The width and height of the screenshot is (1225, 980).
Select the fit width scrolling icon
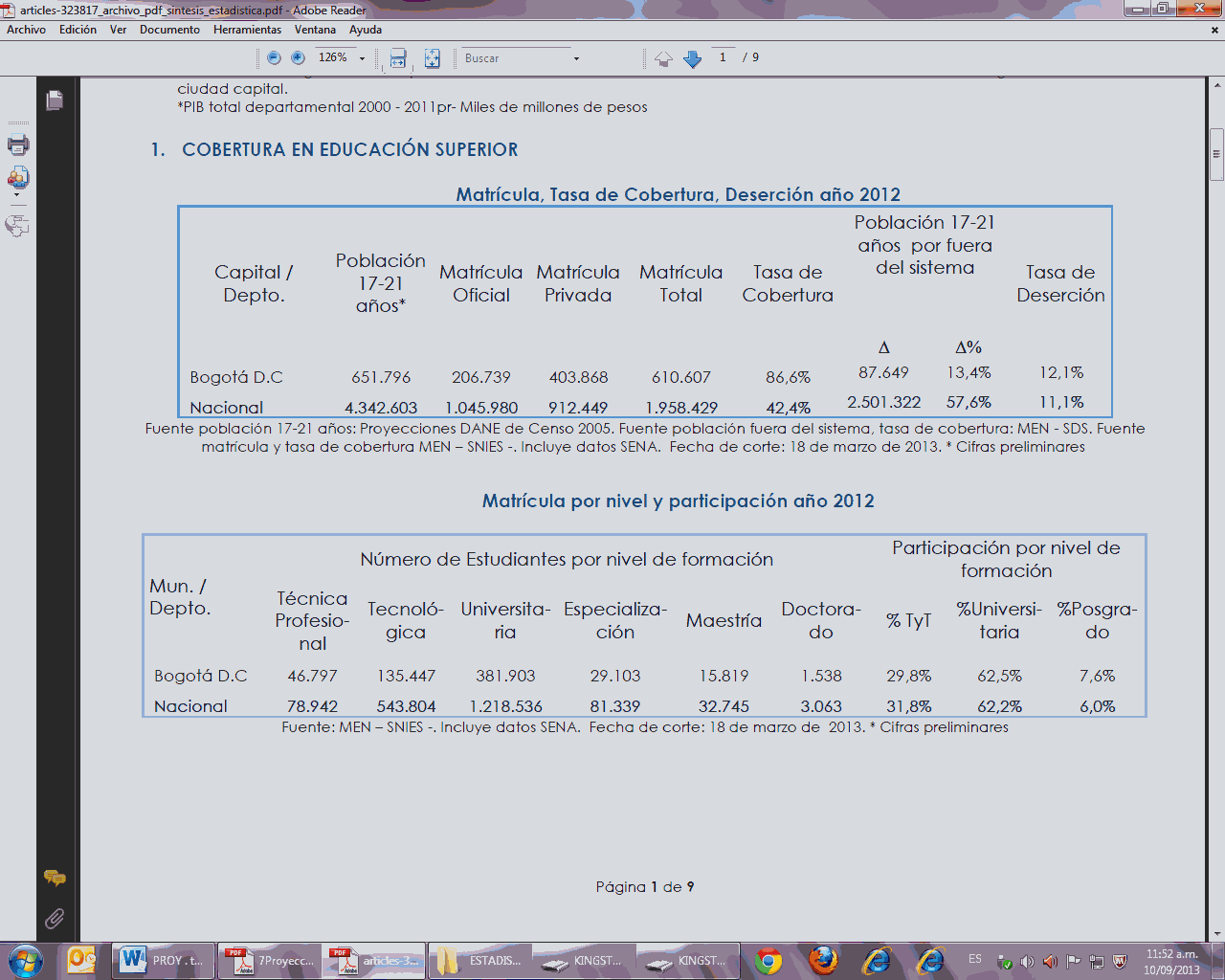398,58
